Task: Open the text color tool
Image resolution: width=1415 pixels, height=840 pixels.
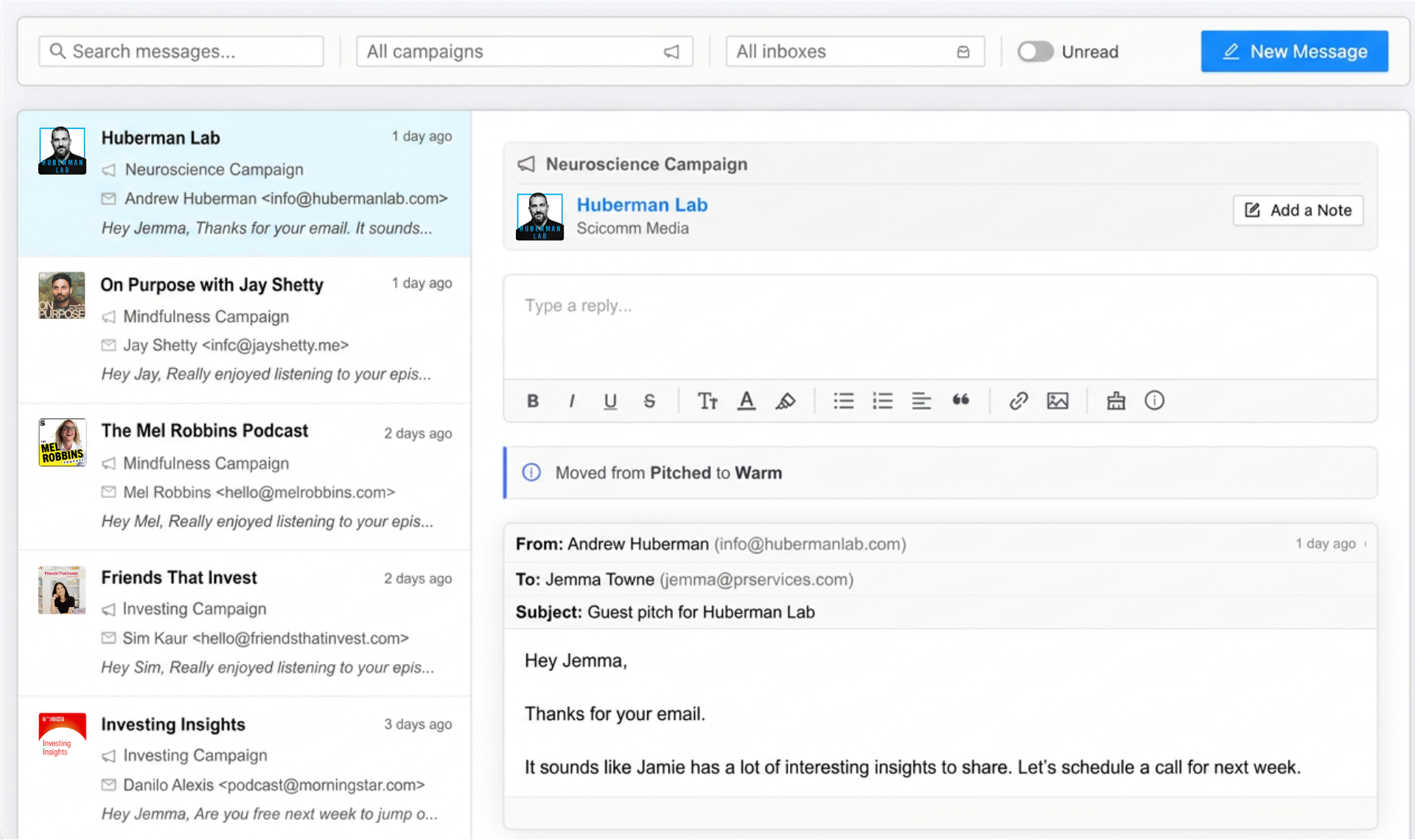Action: coord(747,401)
